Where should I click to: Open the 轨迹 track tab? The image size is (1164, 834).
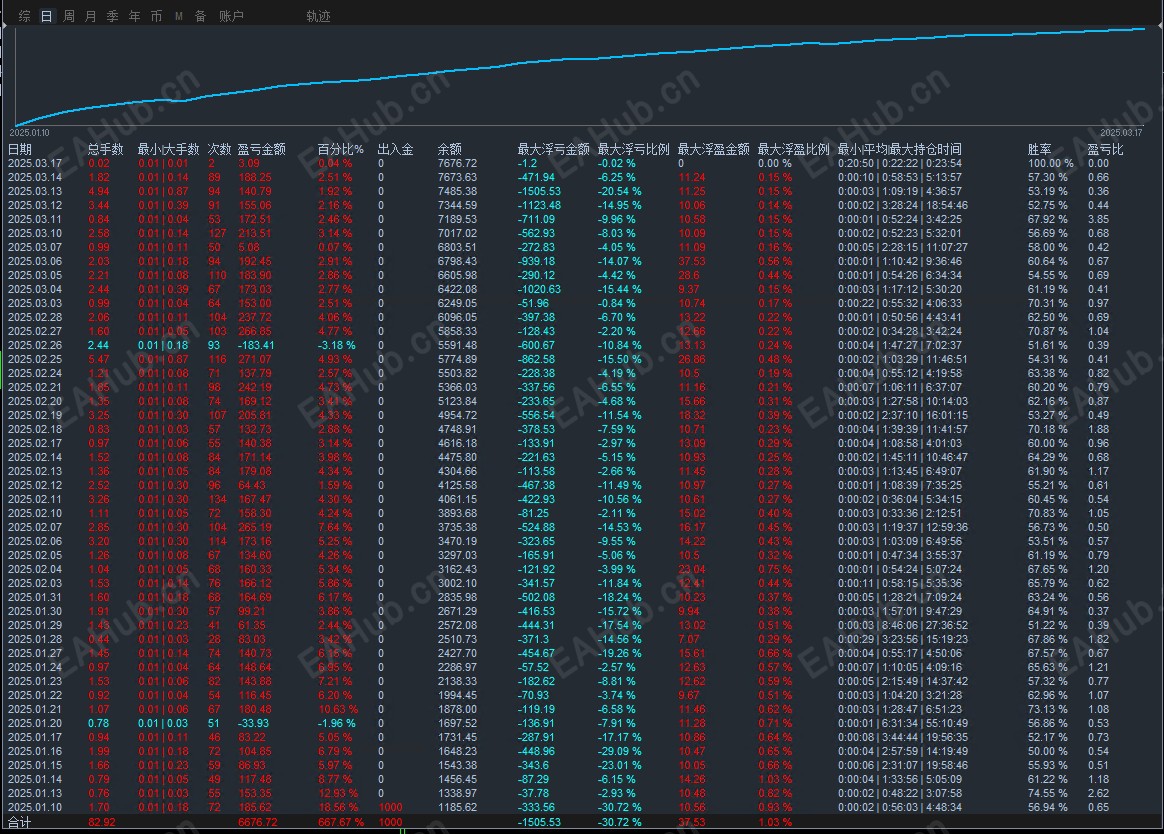point(318,16)
